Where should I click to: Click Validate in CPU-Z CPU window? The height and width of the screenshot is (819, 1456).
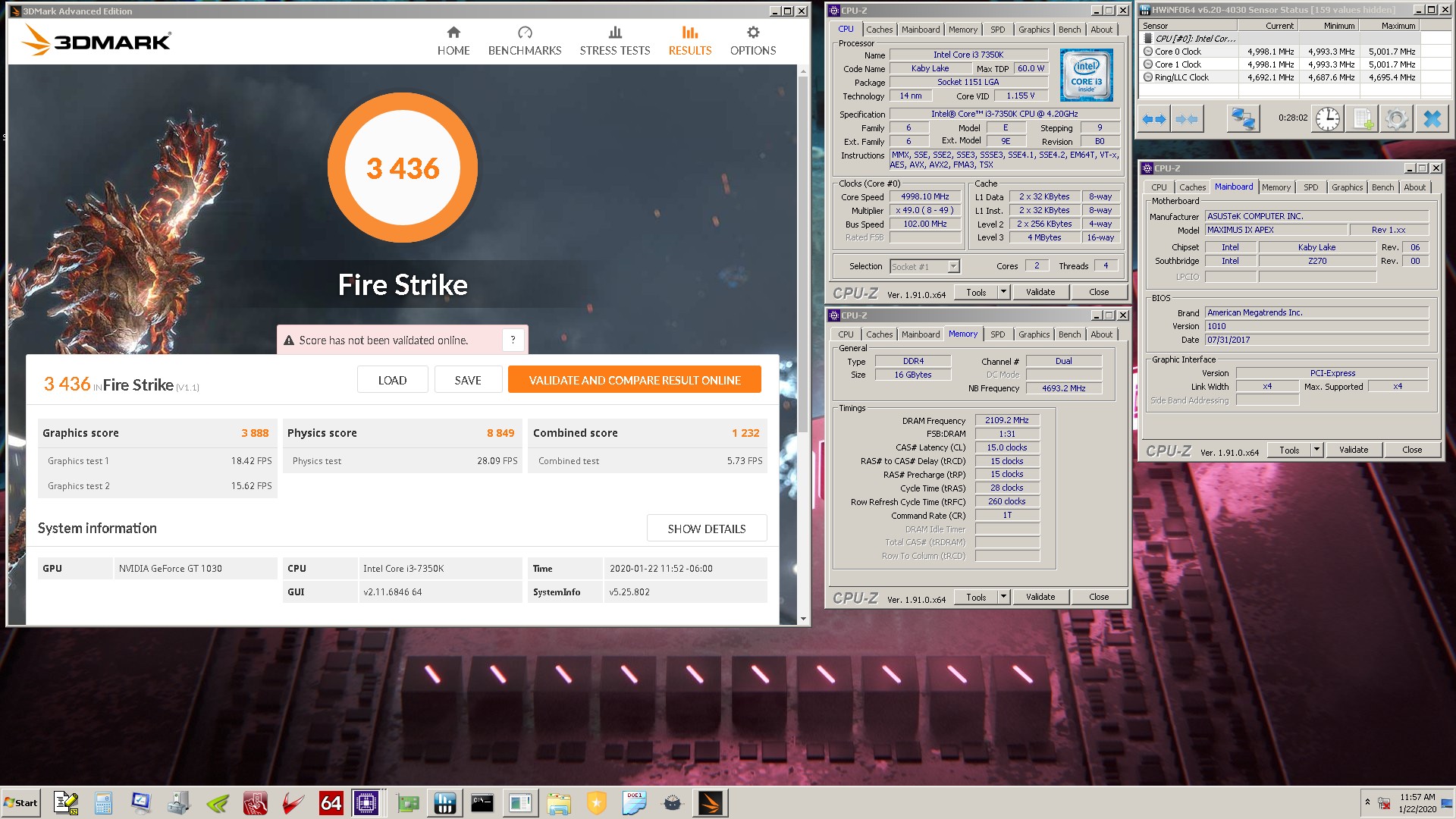[x=1040, y=292]
